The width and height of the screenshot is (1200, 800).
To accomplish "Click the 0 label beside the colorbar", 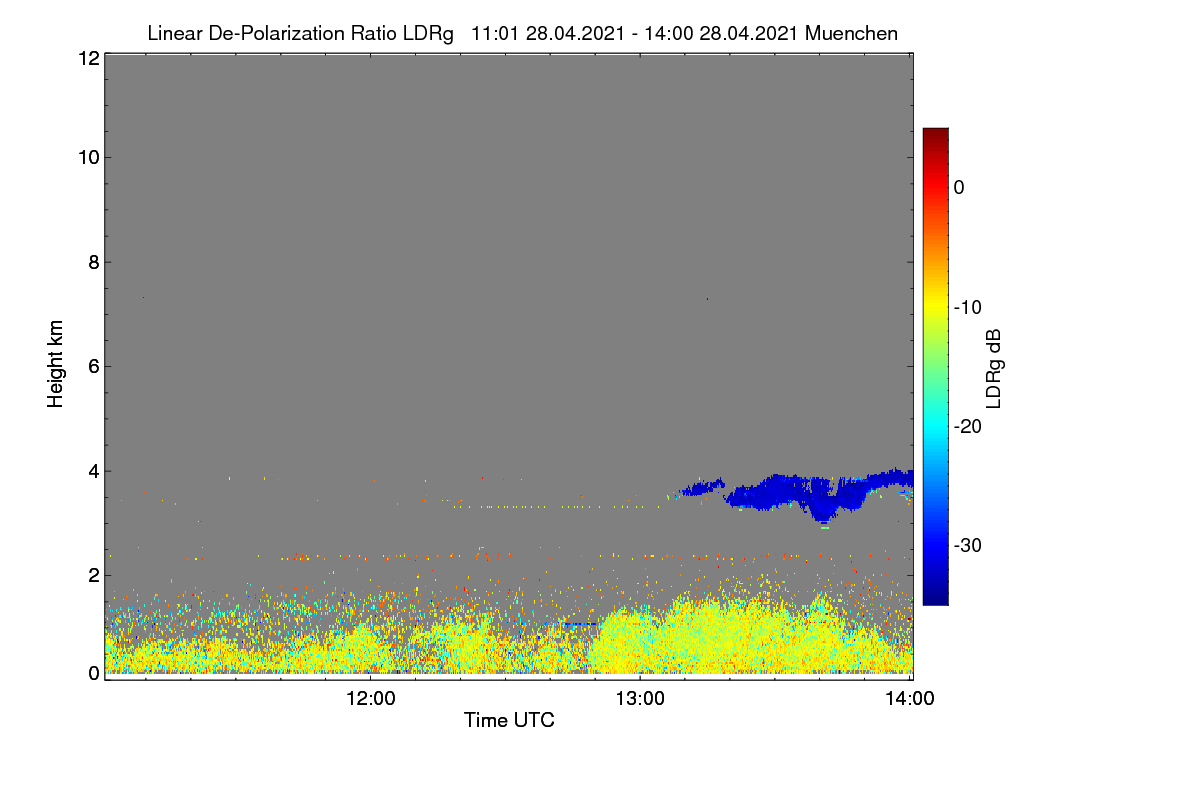I will point(959,188).
